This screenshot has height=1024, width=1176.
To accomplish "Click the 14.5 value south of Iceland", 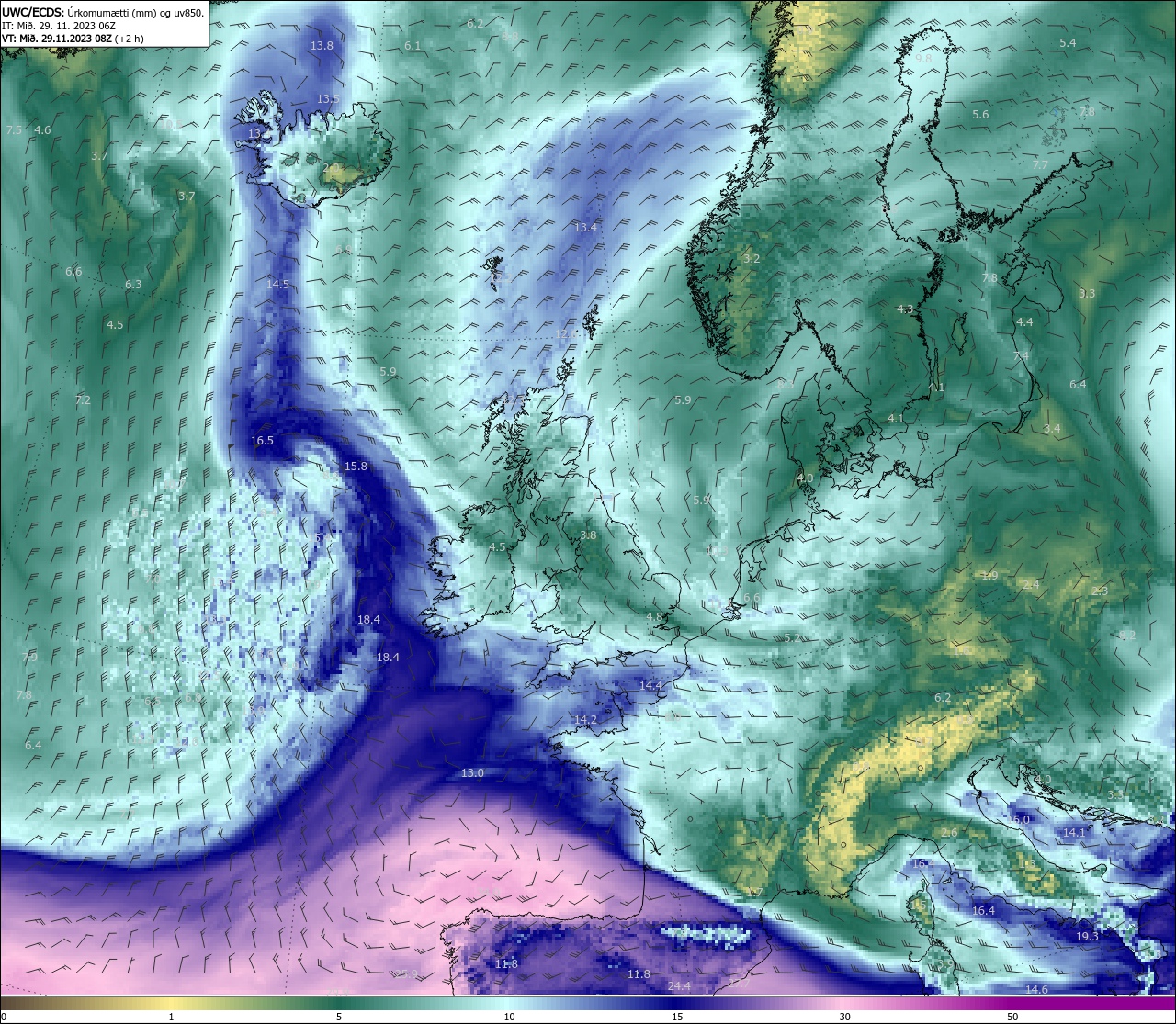I will coord(277,285).
